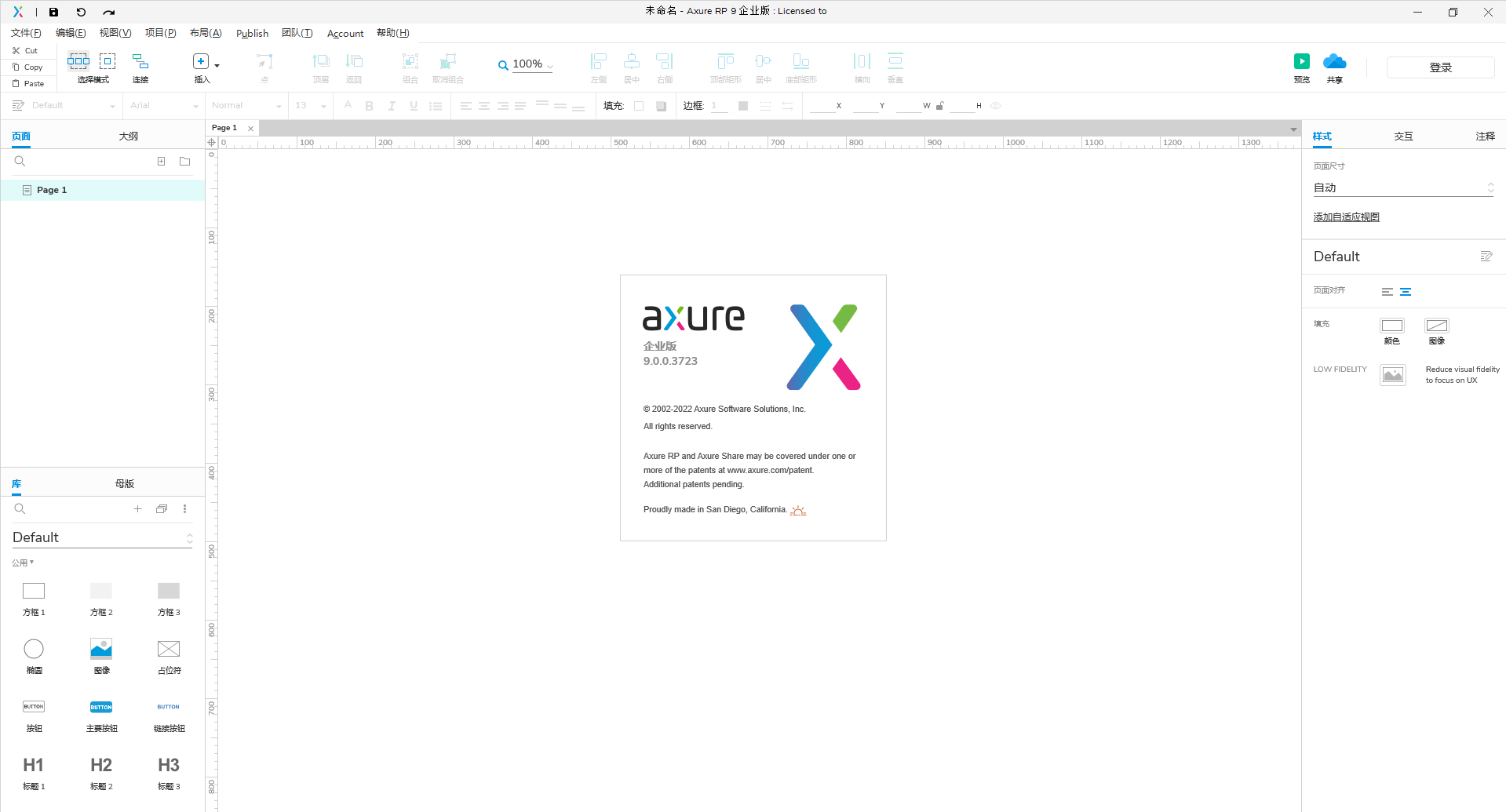Screen dimensions: 1506x812
Task: Select the 占位符 (Placeholder) widget
Action: point(169,656)
